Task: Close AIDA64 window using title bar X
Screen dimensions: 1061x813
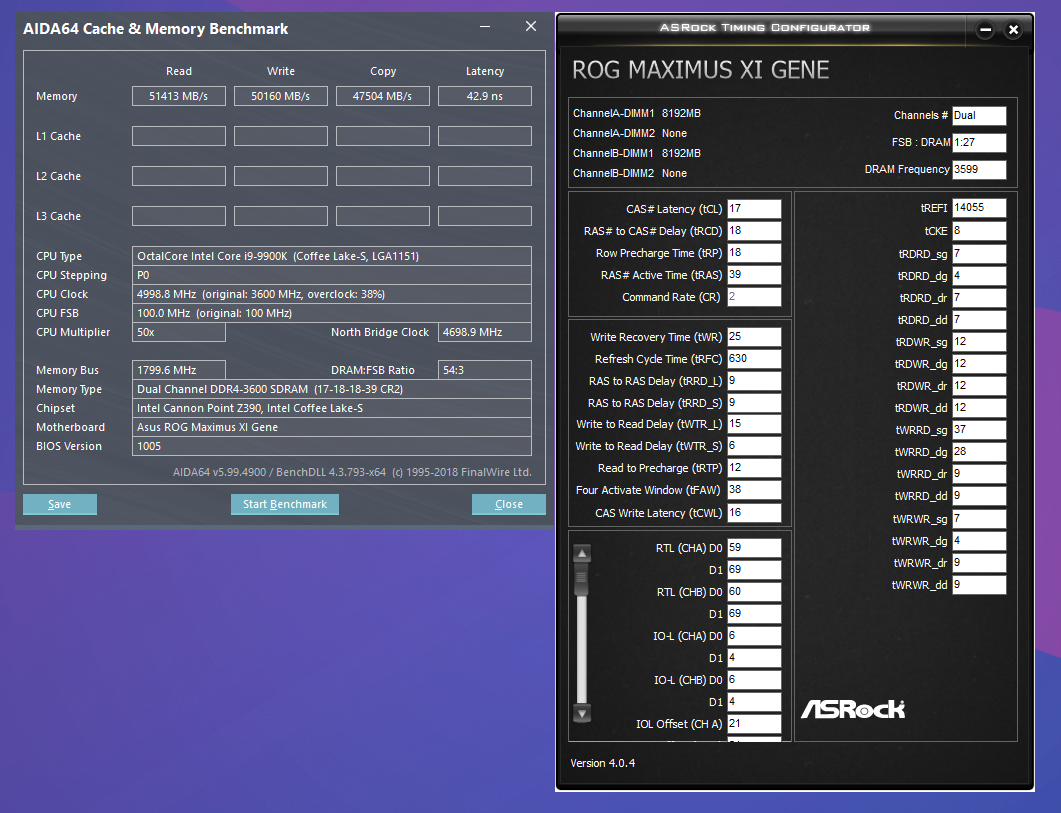Action: coord(530,27)
